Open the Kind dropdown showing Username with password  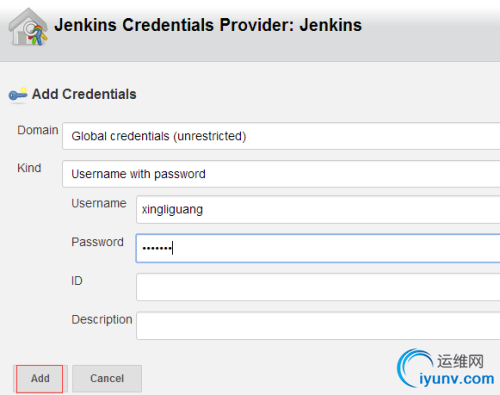tap(281, 174)
